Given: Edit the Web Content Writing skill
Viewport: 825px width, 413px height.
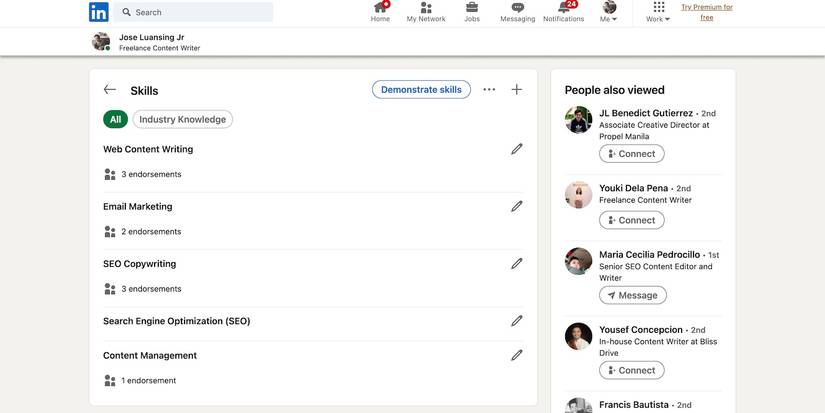Looking at the screenshot, I should click(517, 149).
